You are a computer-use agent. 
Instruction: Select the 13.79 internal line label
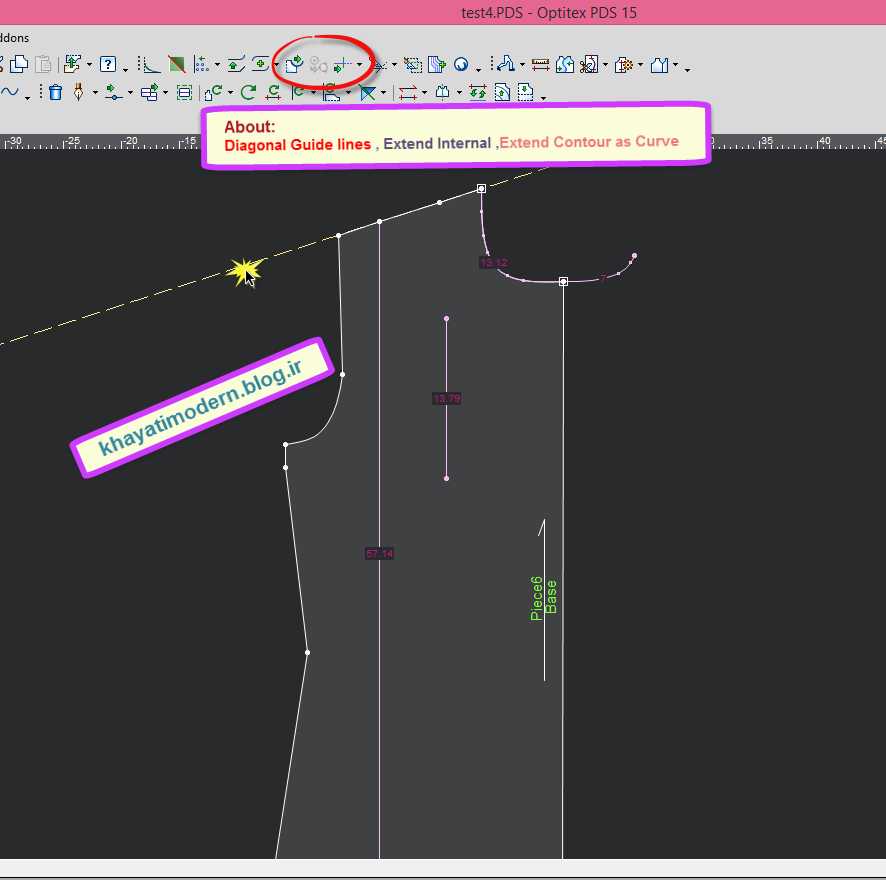(446, 398)
